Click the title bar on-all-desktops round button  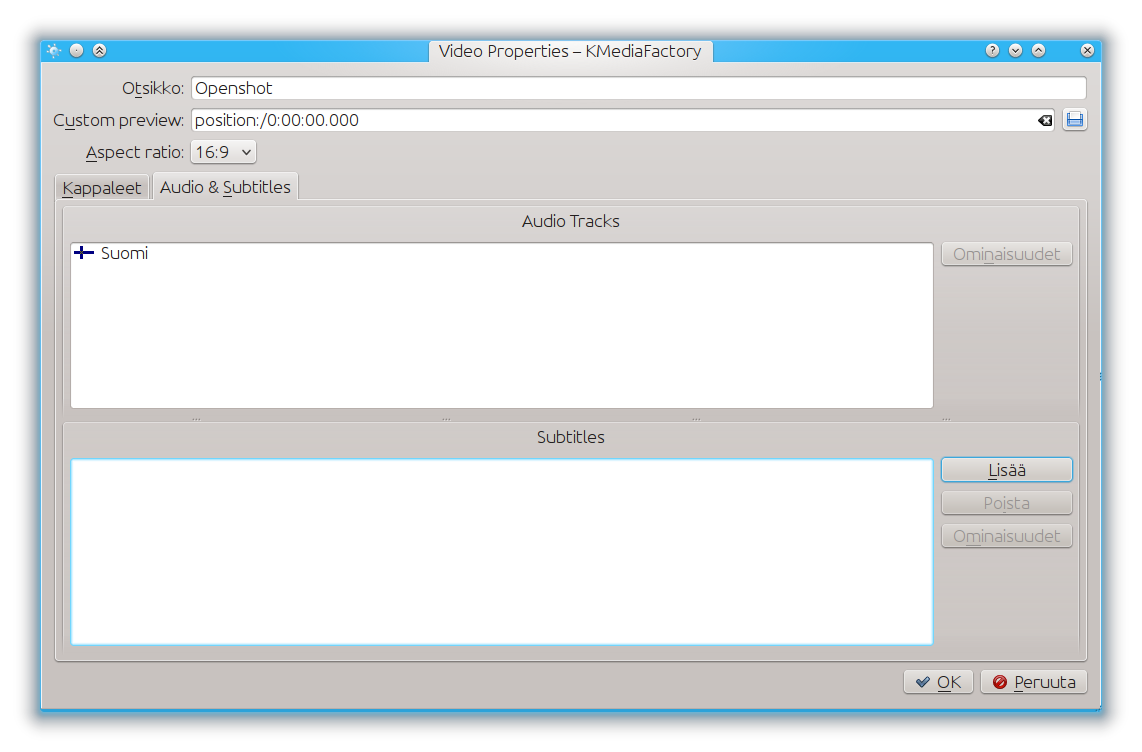point(76,50)
